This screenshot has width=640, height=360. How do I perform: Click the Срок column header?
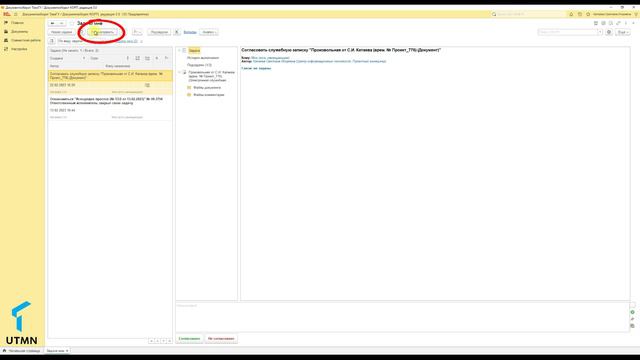tap(94, 58)
